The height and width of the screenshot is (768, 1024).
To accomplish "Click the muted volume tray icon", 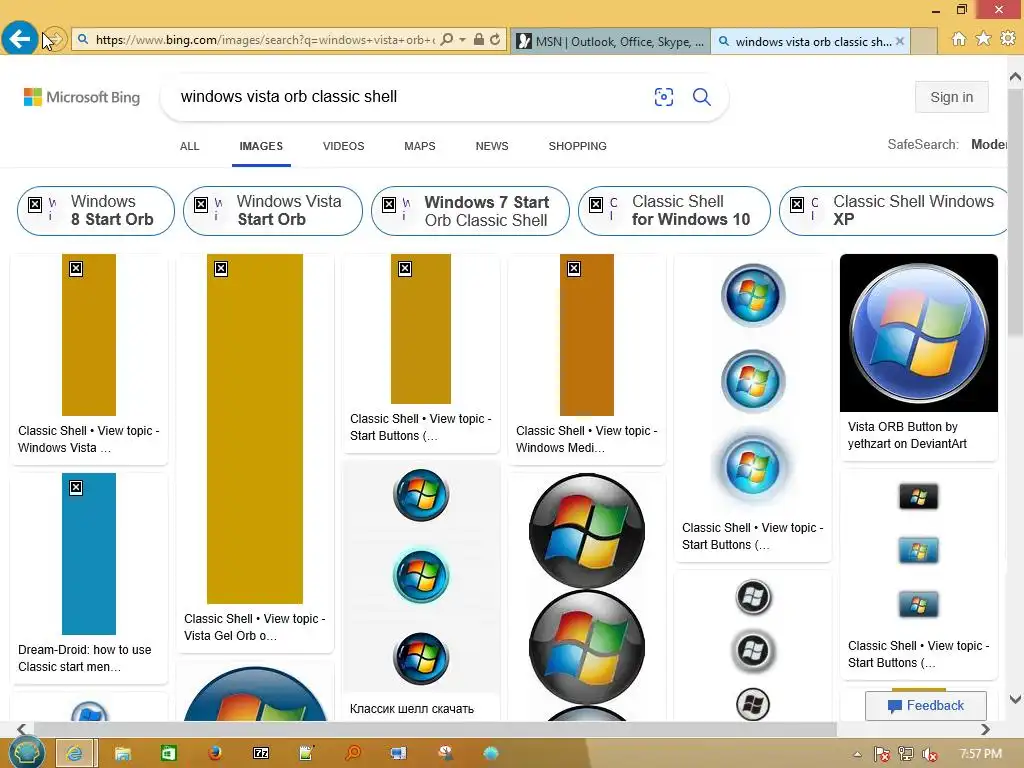I will pos(929,754).
